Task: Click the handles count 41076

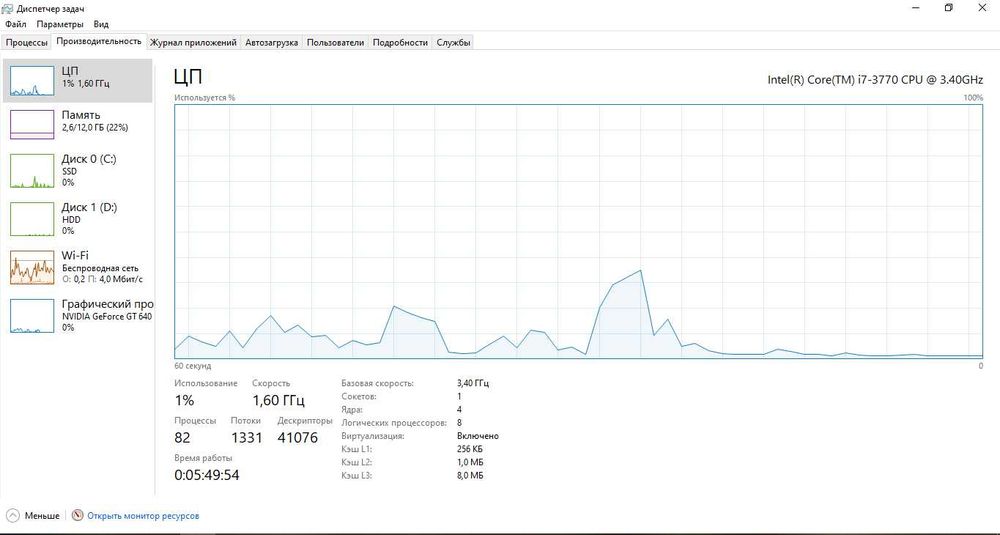Action: coord(297,437)
